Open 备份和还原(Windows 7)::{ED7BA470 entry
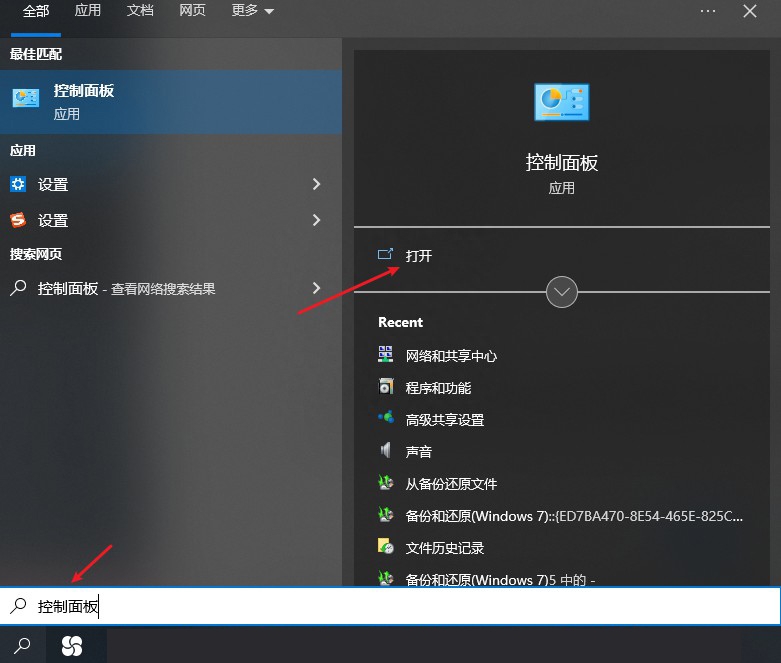The height and width of the screenshot is (663, 781). tap(574, 516)
